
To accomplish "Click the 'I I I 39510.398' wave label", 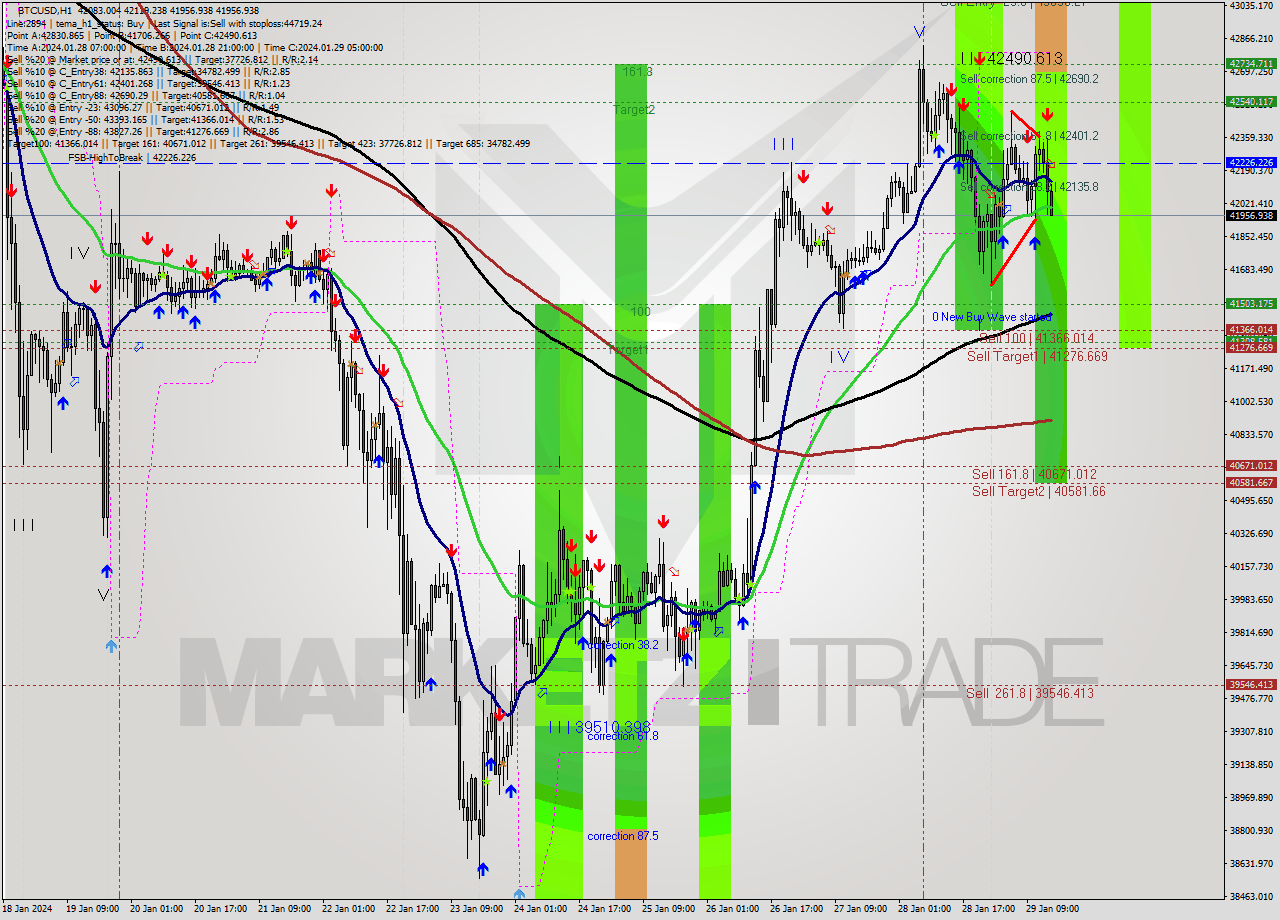I will (599, 726).
